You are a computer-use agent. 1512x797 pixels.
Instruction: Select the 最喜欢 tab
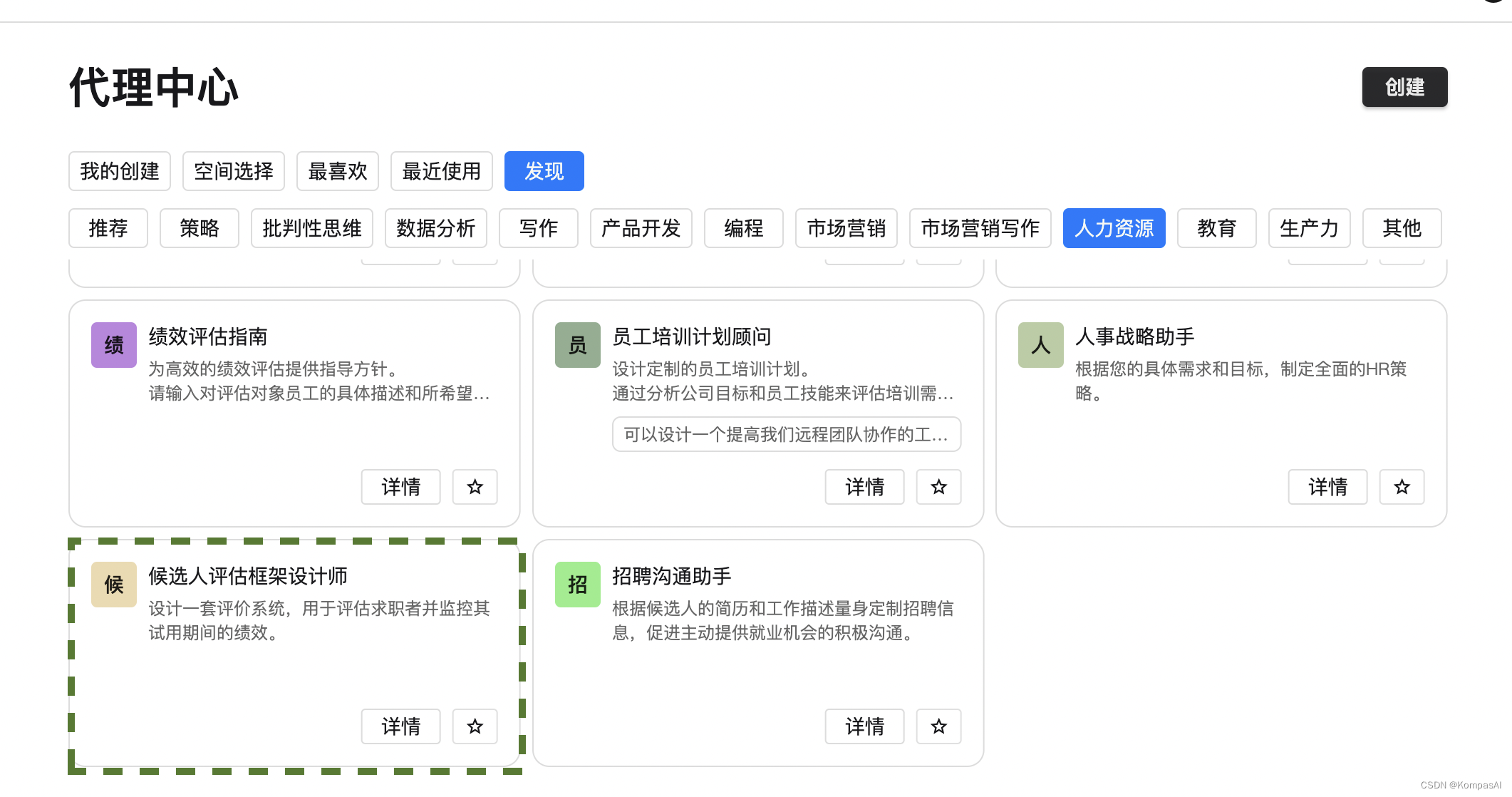337,171
